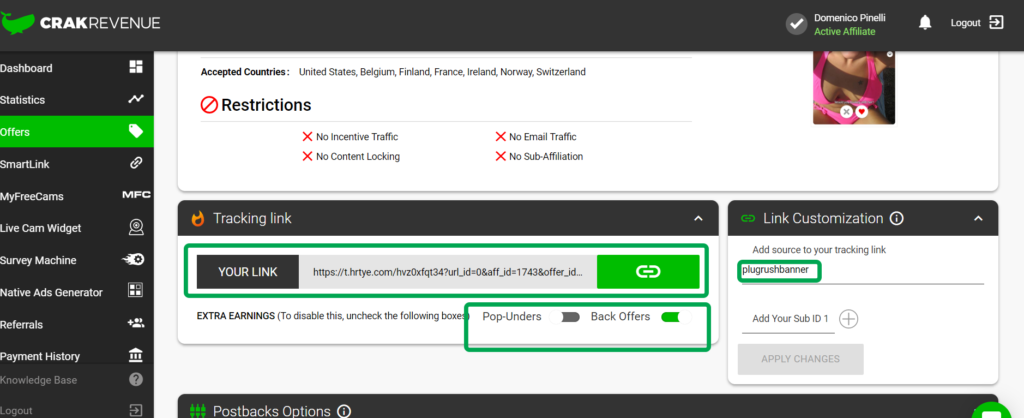1024x418 pixels.
Task: Click the SmartLink chain icon in sidebar
Action: (x=136, y=163)
